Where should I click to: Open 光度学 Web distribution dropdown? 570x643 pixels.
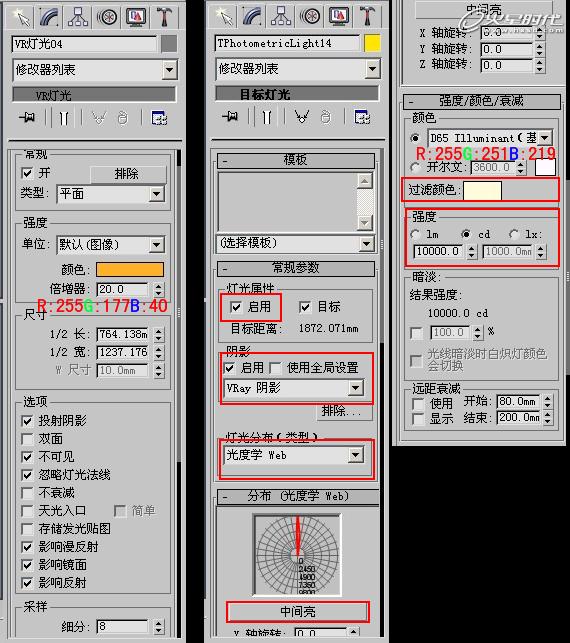[x=294, y=455]
